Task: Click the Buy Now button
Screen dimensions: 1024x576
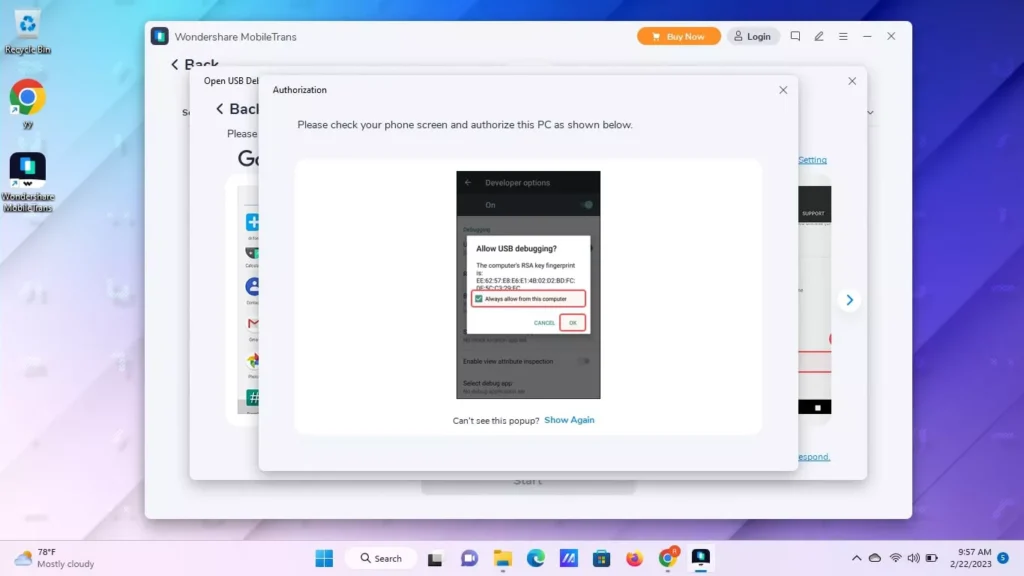Action: pyautogui.click(x=678, y=36)
